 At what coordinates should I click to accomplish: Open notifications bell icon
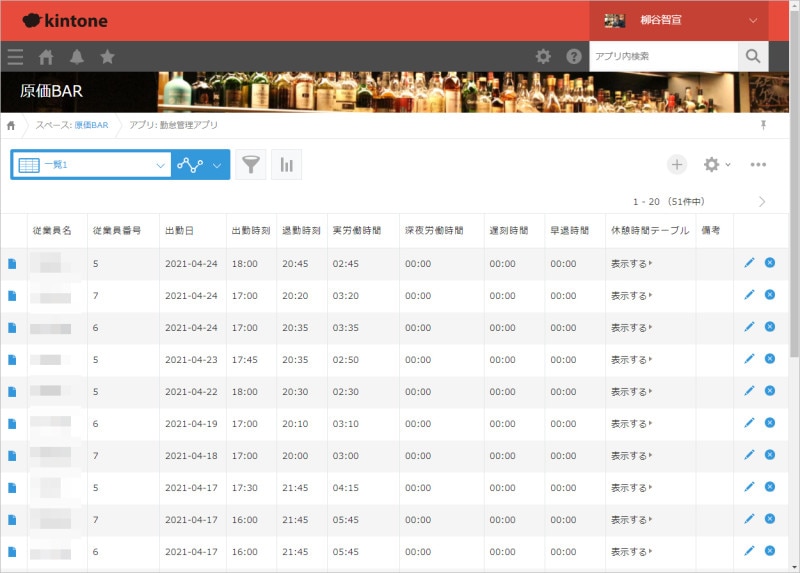pos(77,57)
